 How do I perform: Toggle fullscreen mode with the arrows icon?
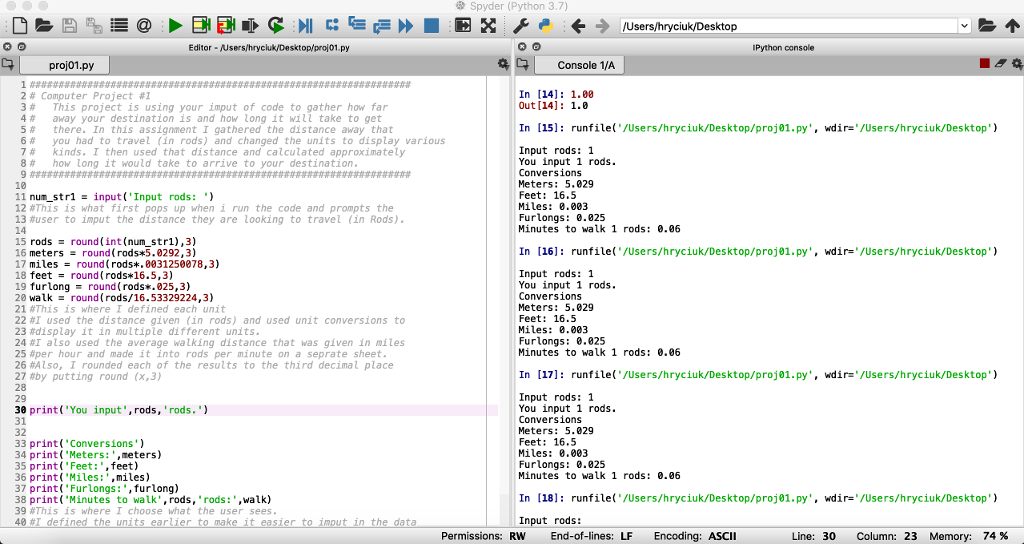tap(488, 25)
